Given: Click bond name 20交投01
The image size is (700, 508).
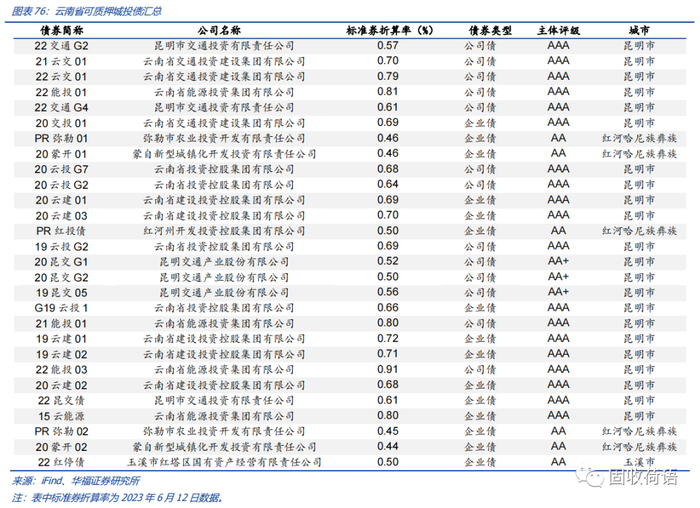Looking at the screenshot, I should pos(62,123).
